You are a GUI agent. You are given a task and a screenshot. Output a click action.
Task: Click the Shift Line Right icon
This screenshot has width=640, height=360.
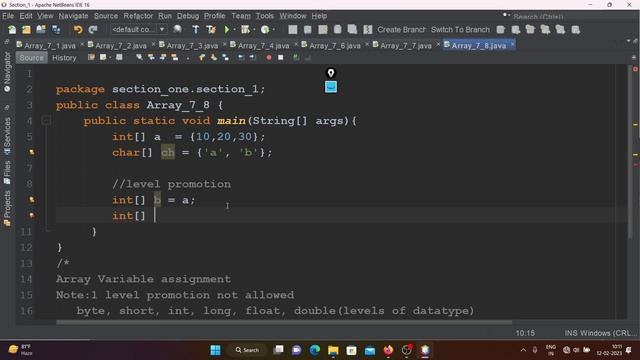[x=253, y=58]
